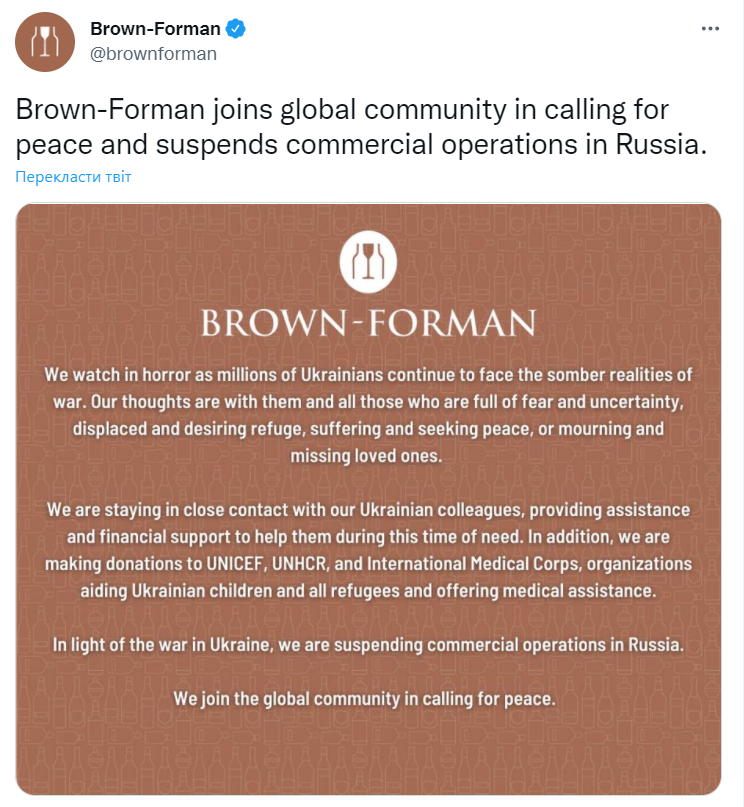Click 'missing loved ones.' line in the image
Image resolution: width=744 pixels, height=807 pixels.
[x=365, y=454]
